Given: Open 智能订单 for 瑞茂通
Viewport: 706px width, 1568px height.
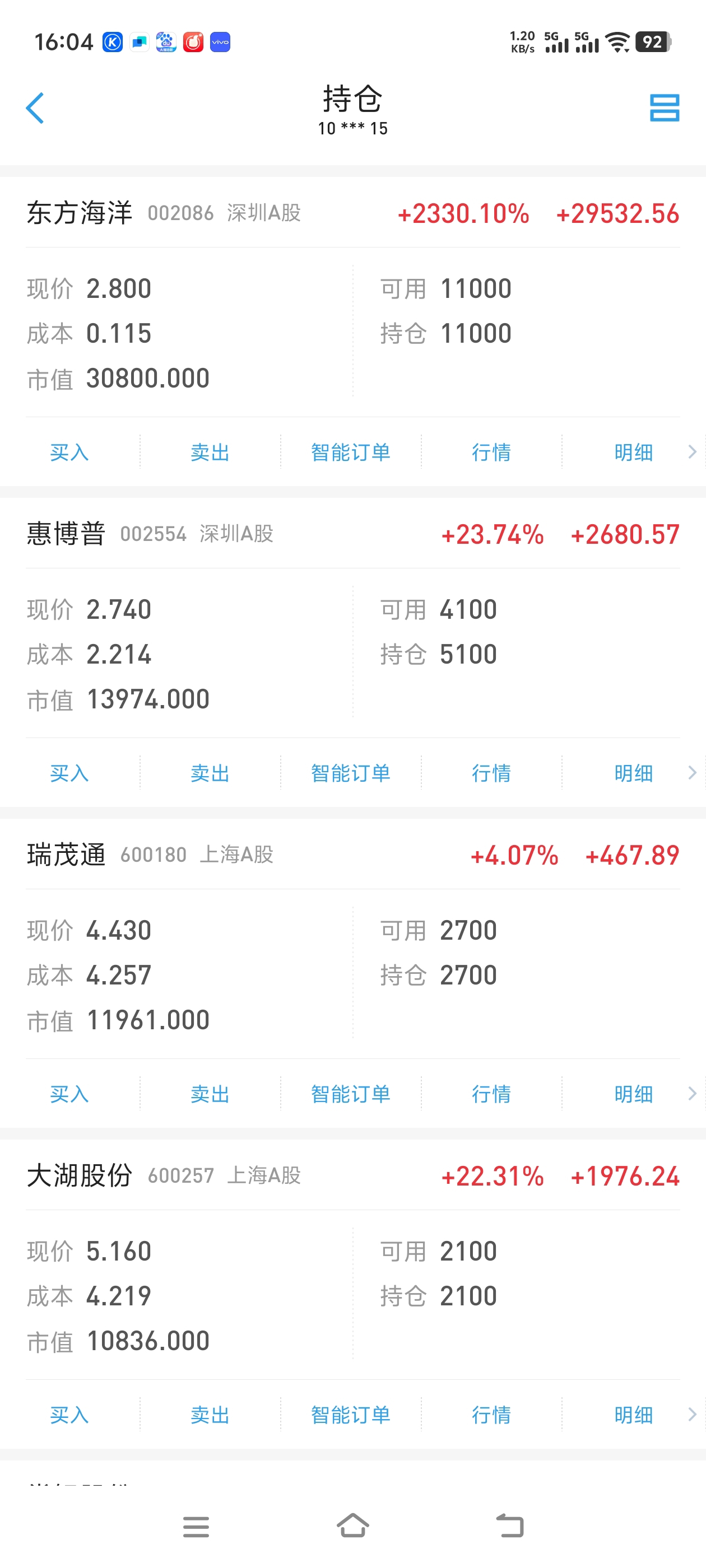Looking at the screenshot, I should (x=351, y=1094).
